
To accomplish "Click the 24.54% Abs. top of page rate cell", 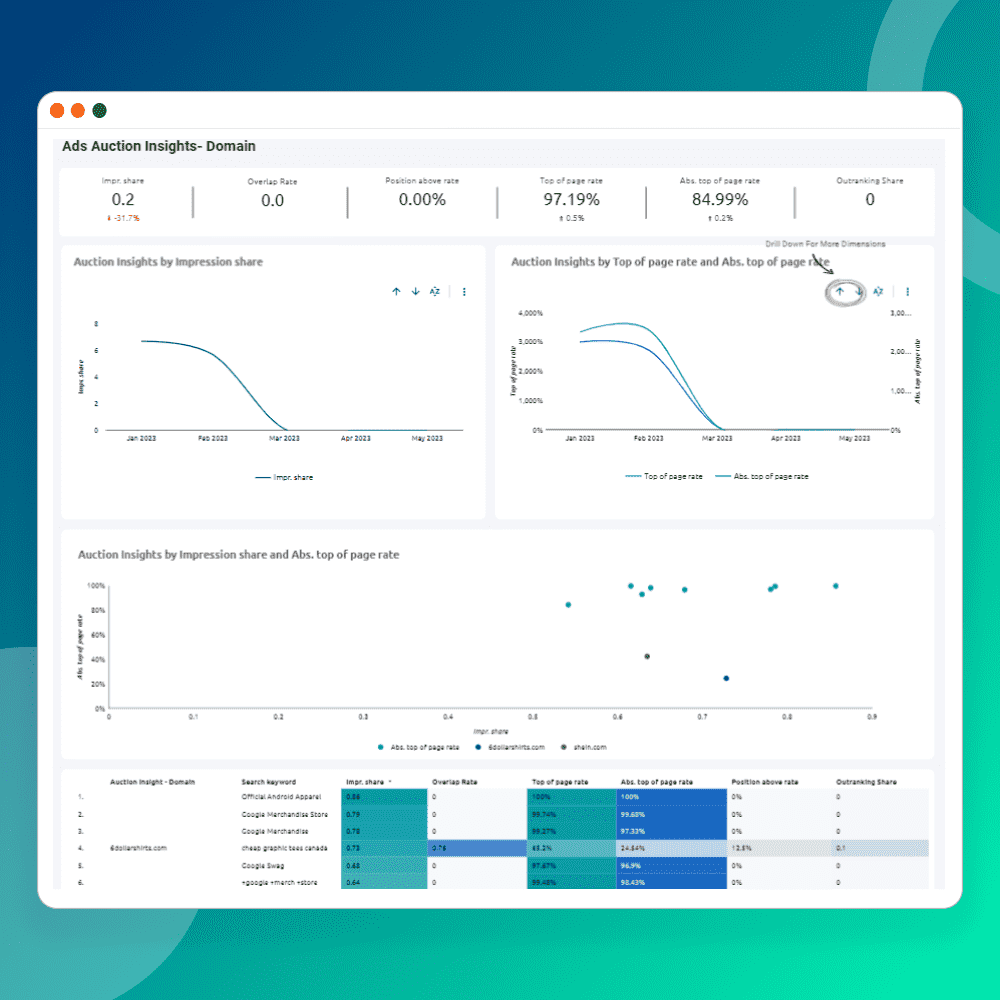I will (x=672, y=848).
